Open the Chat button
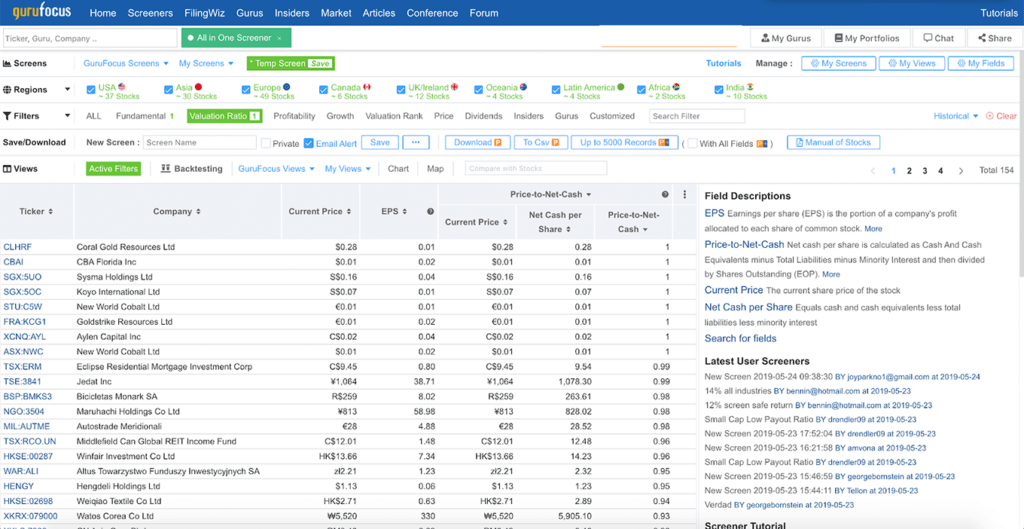The height and width of the screenshot is (529, 1024). (938, 39)
